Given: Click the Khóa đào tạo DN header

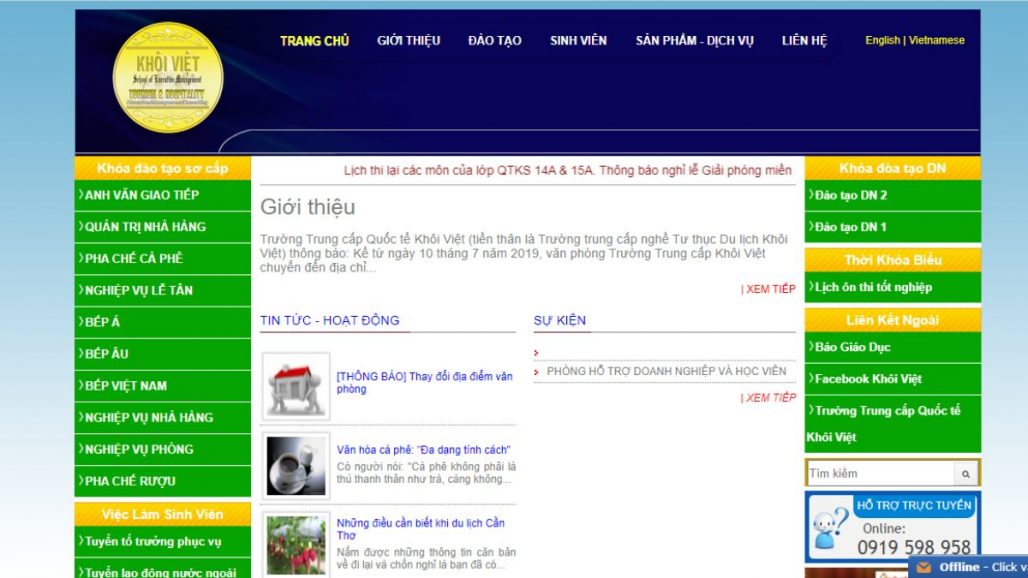Looking at the screenshot, I should click(893, 168).
